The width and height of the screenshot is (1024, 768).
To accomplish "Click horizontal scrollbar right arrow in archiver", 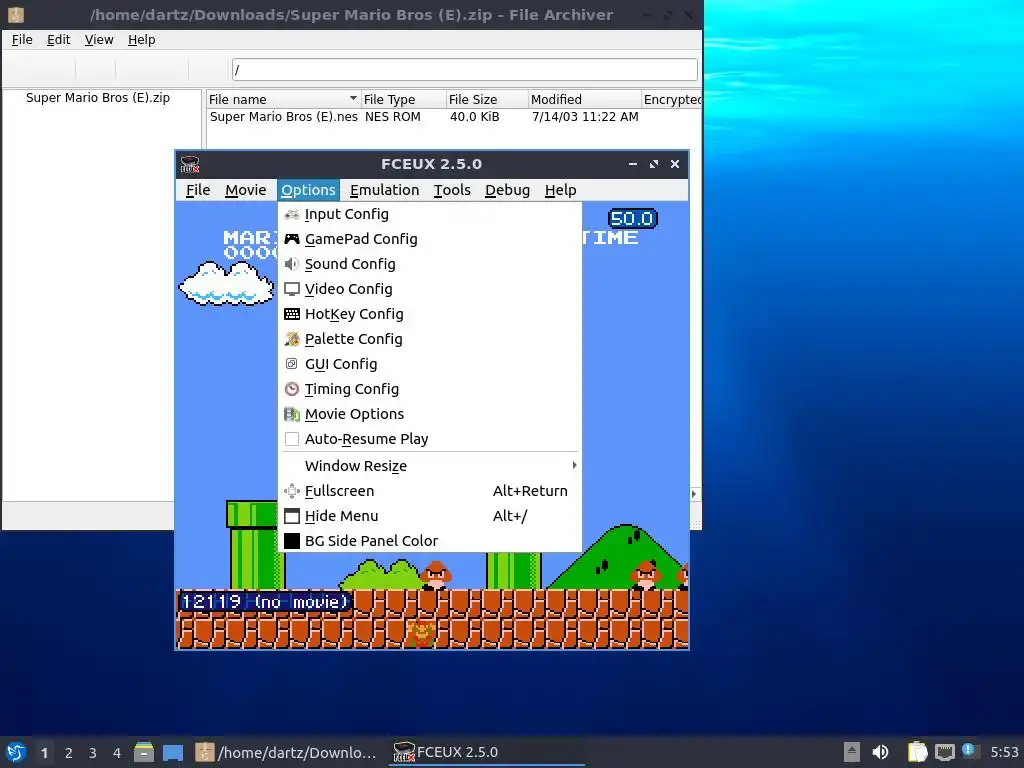I will tap(694, 494).
